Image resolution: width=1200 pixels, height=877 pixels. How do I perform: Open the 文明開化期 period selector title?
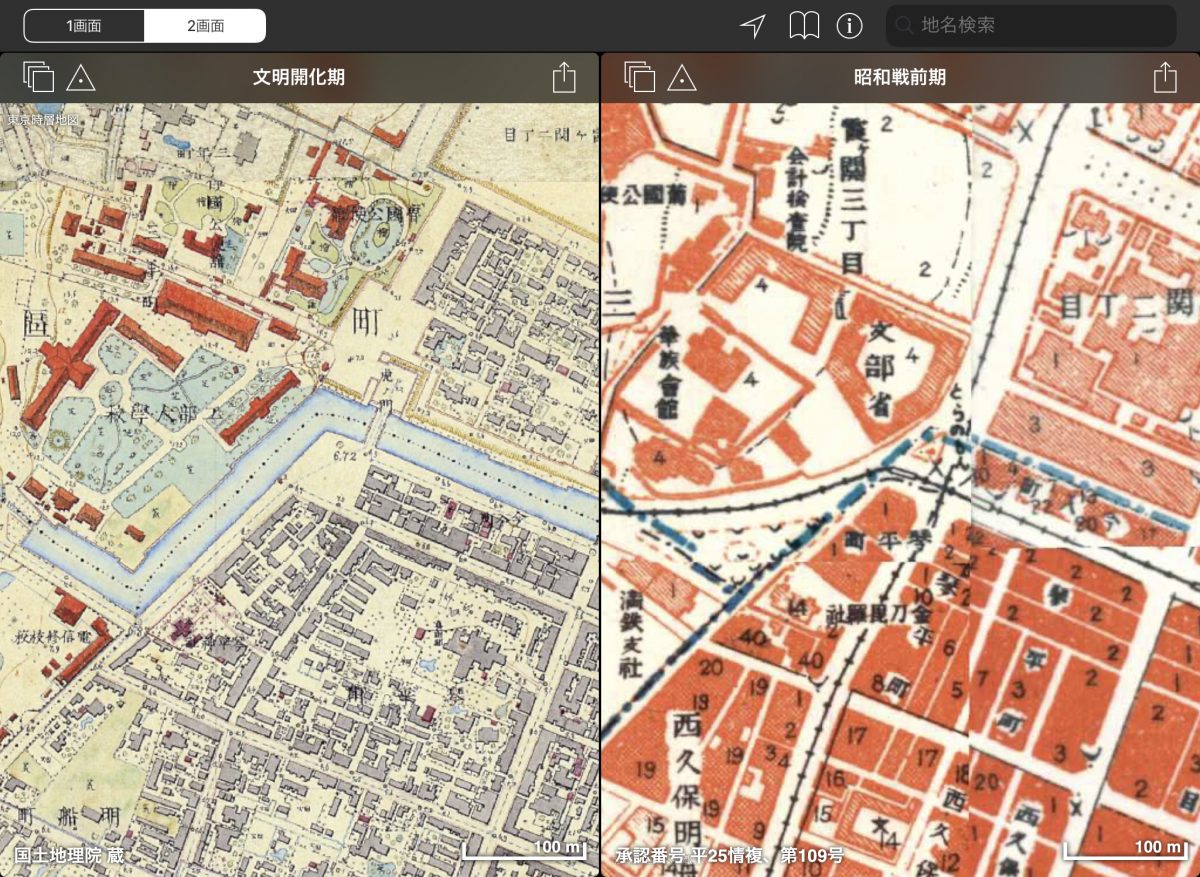click(299, 77)
